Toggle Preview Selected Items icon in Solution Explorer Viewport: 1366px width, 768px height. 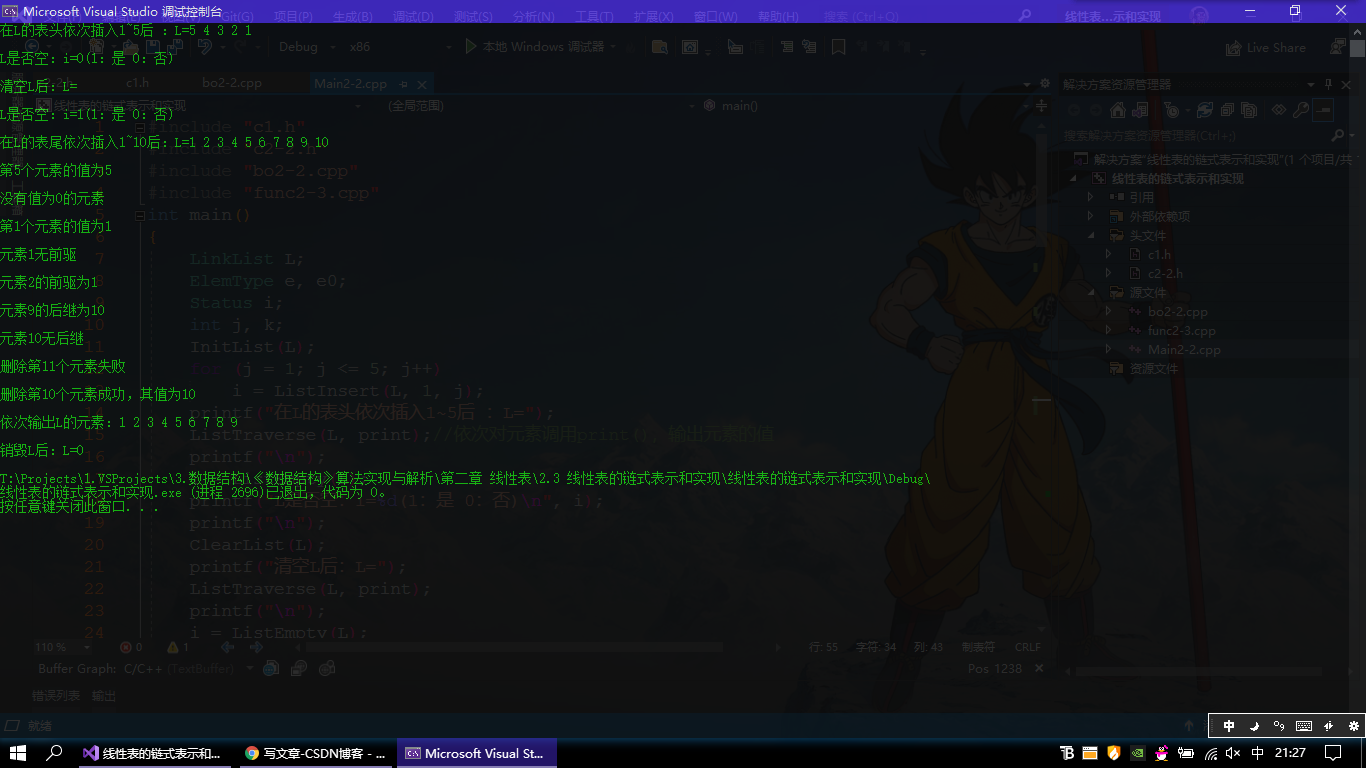[1324, 110]
